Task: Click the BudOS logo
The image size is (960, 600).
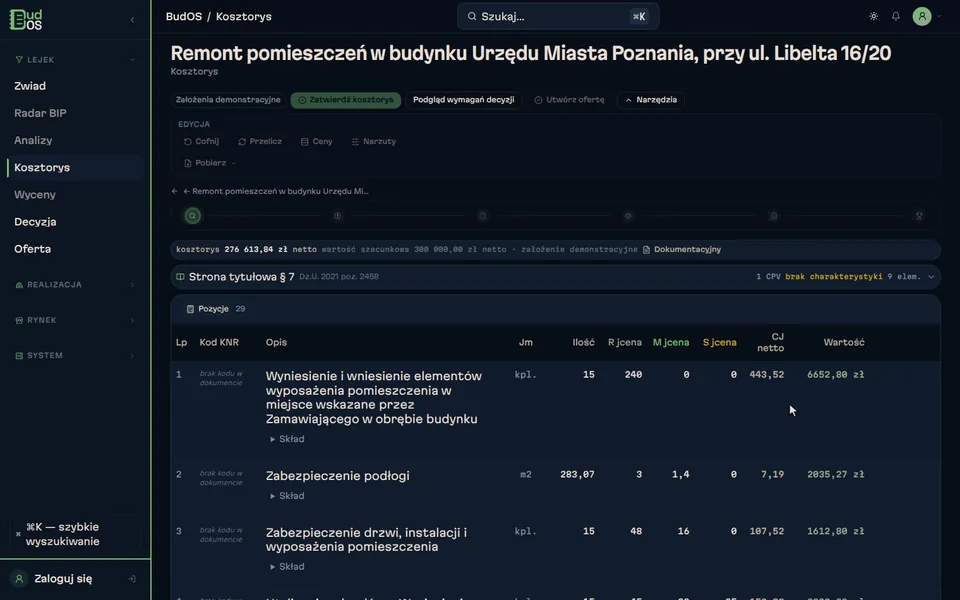Action: click(x=26, y=20)
